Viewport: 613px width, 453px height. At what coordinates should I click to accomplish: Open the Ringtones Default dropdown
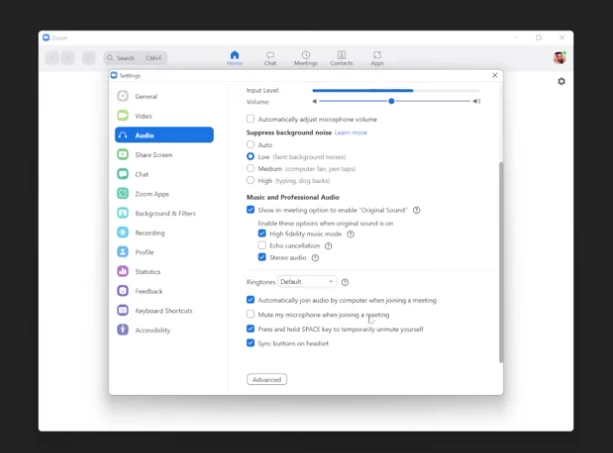click(307, 281)
